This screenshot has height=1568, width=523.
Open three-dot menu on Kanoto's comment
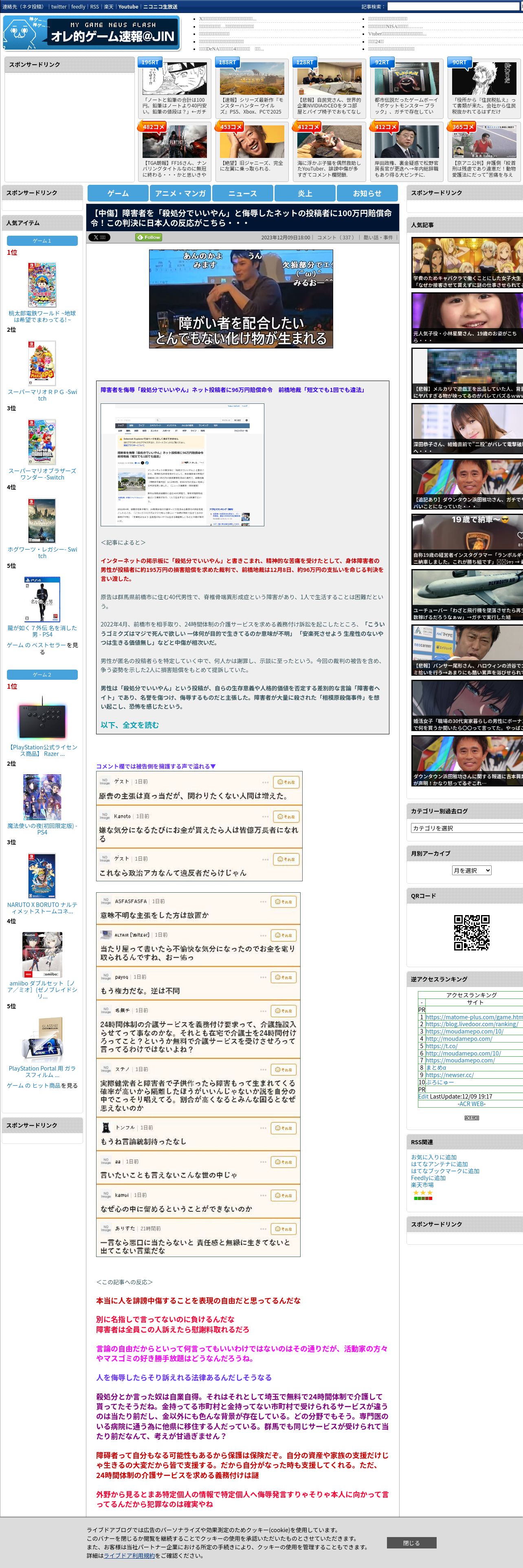coord(266,817)
